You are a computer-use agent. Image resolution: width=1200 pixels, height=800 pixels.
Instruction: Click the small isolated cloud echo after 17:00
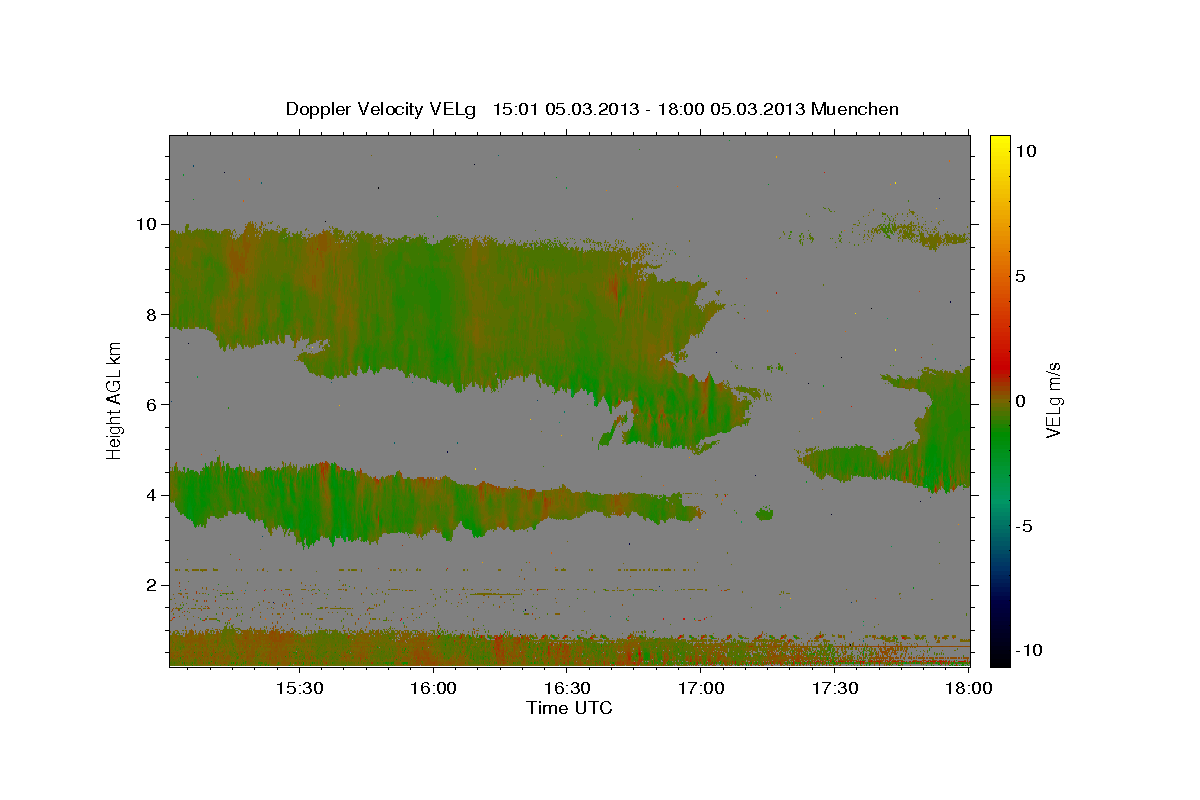click(x=764, y=514)
